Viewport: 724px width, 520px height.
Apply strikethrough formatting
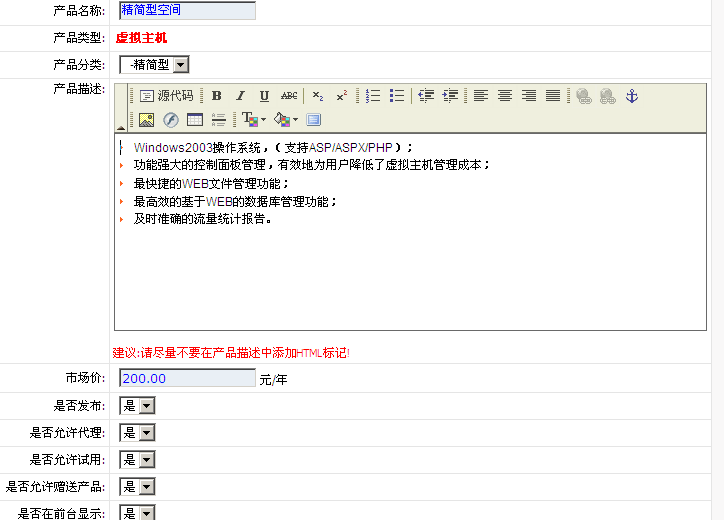pyautogui.click(x=289, y=96)
